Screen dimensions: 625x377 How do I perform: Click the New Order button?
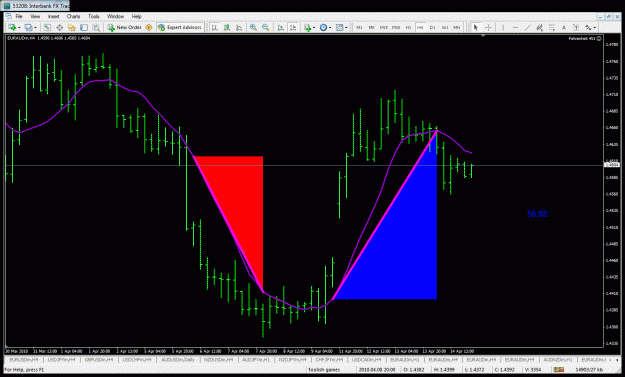pyautogui.click(x=125, y=27)
